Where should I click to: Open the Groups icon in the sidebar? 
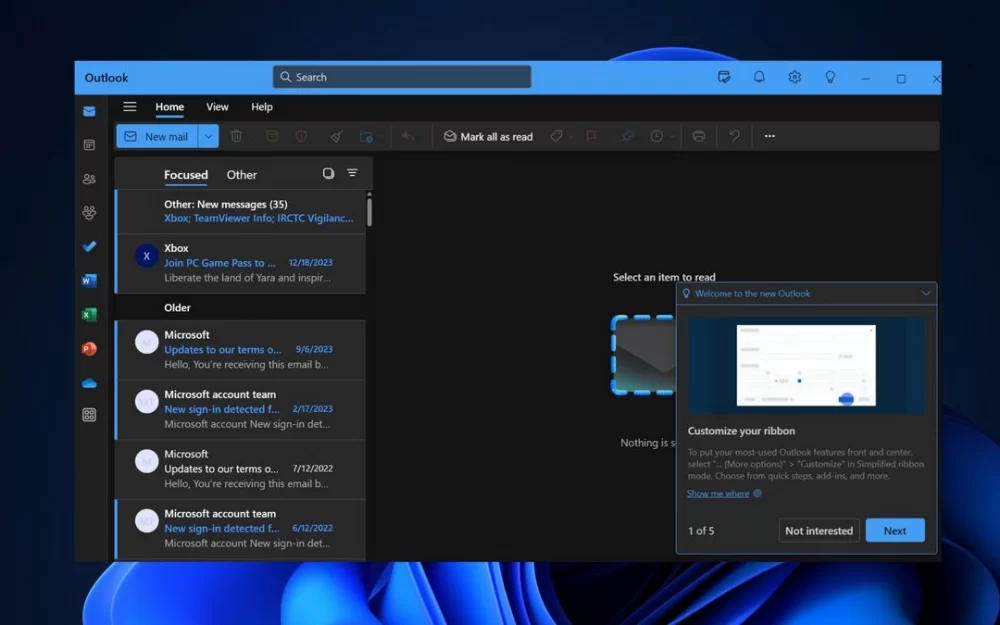89,213
